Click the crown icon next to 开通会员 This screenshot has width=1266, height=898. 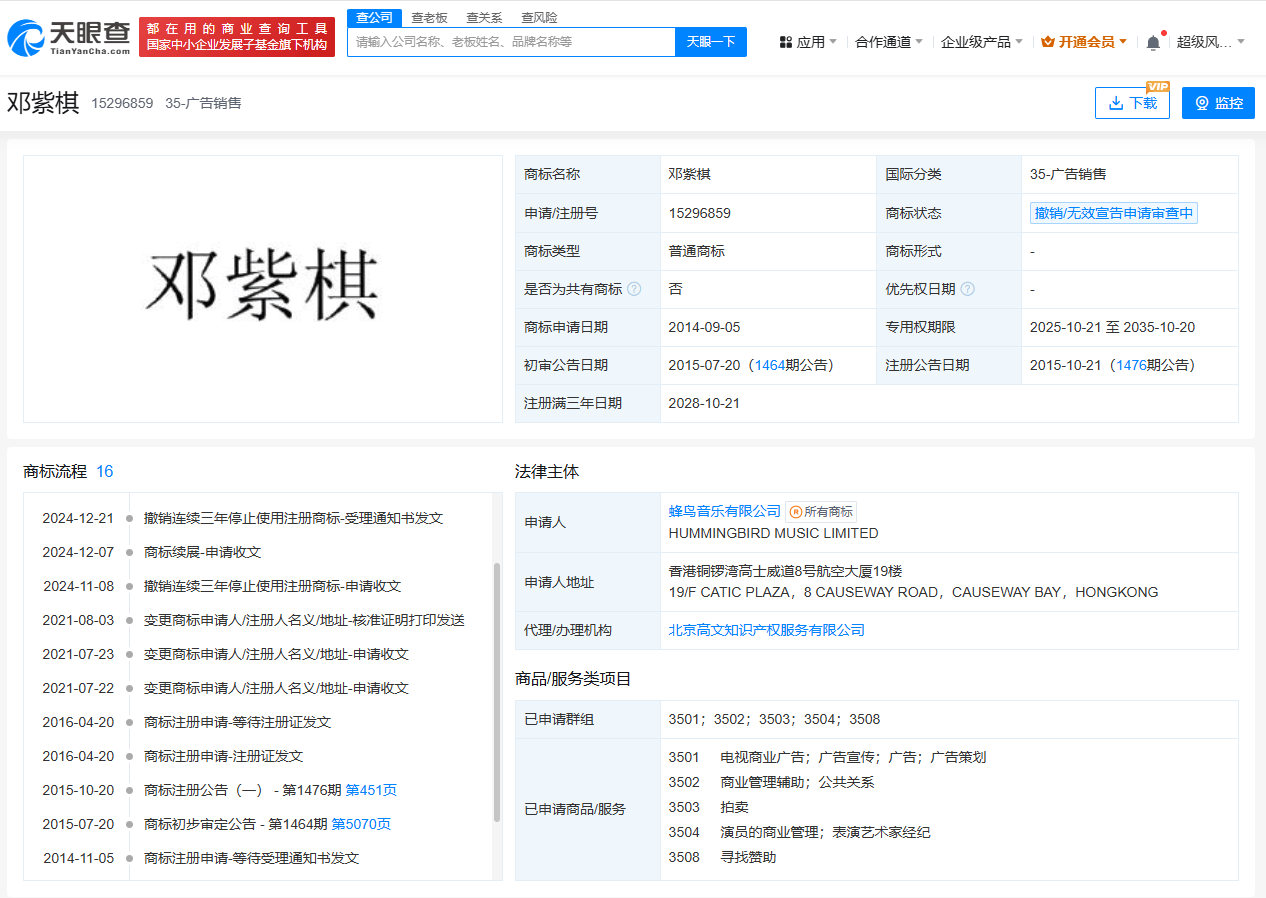pyautogui.click(x=1048, y=42)
